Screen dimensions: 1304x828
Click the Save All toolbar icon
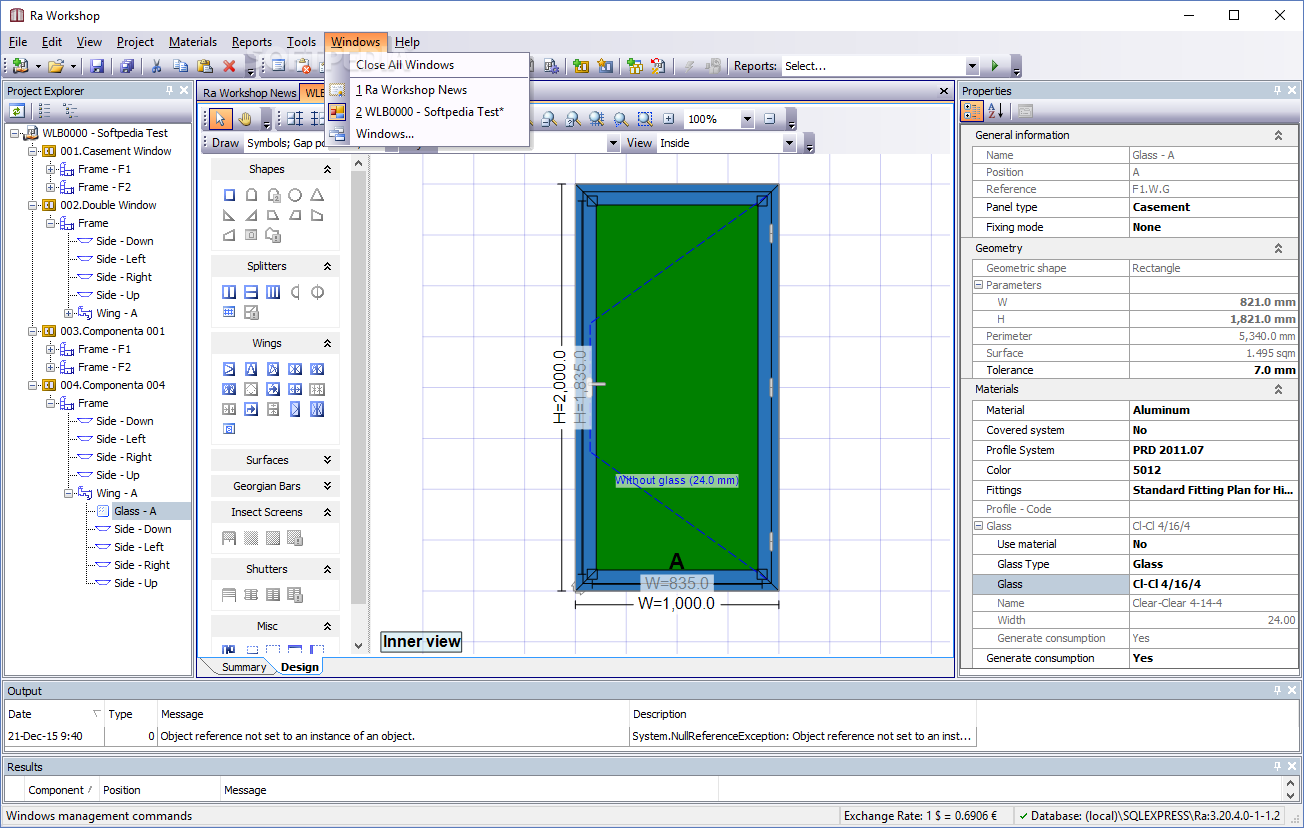point(127,66)
